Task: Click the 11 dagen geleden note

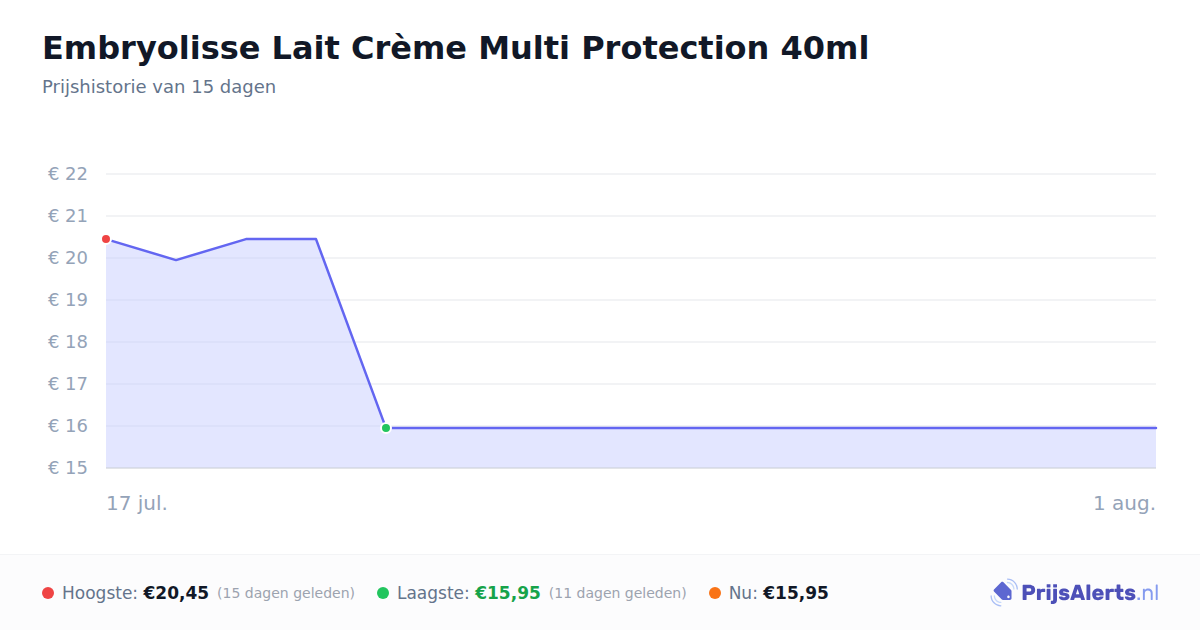Action: 618,593
